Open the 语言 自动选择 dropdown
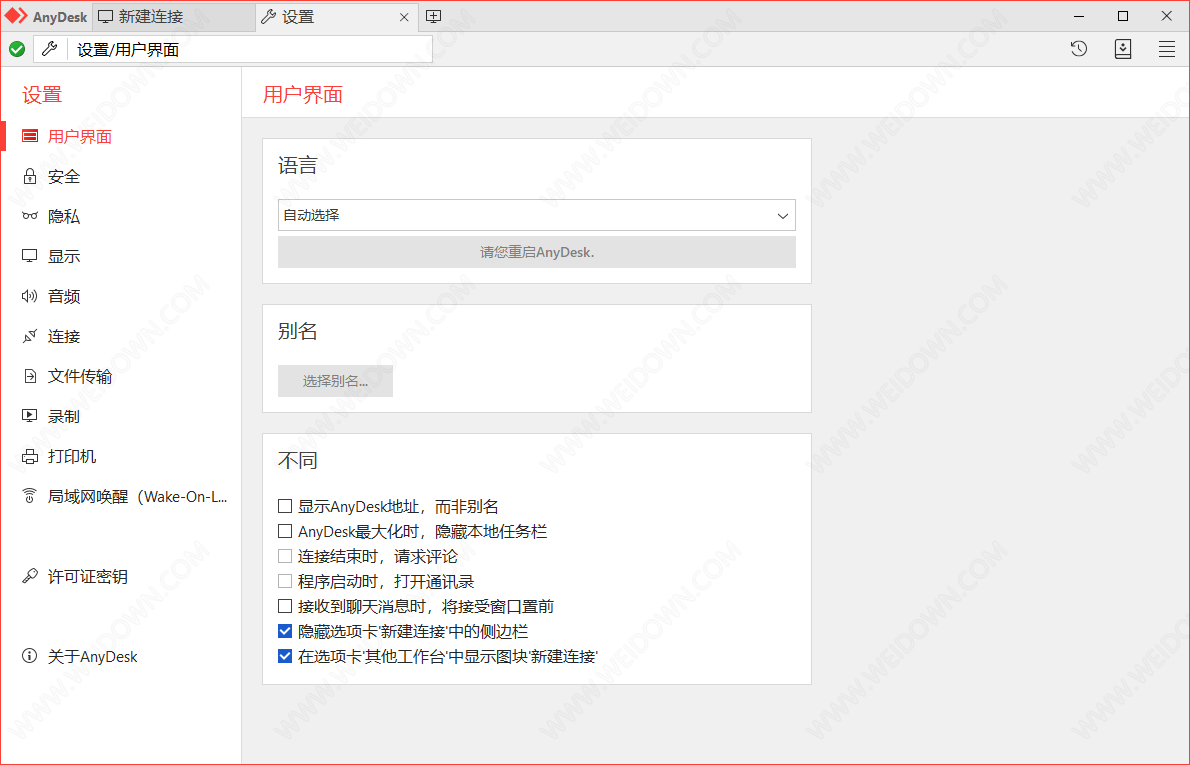This screenshot has height=765, width=1190. tap(537, 216)
